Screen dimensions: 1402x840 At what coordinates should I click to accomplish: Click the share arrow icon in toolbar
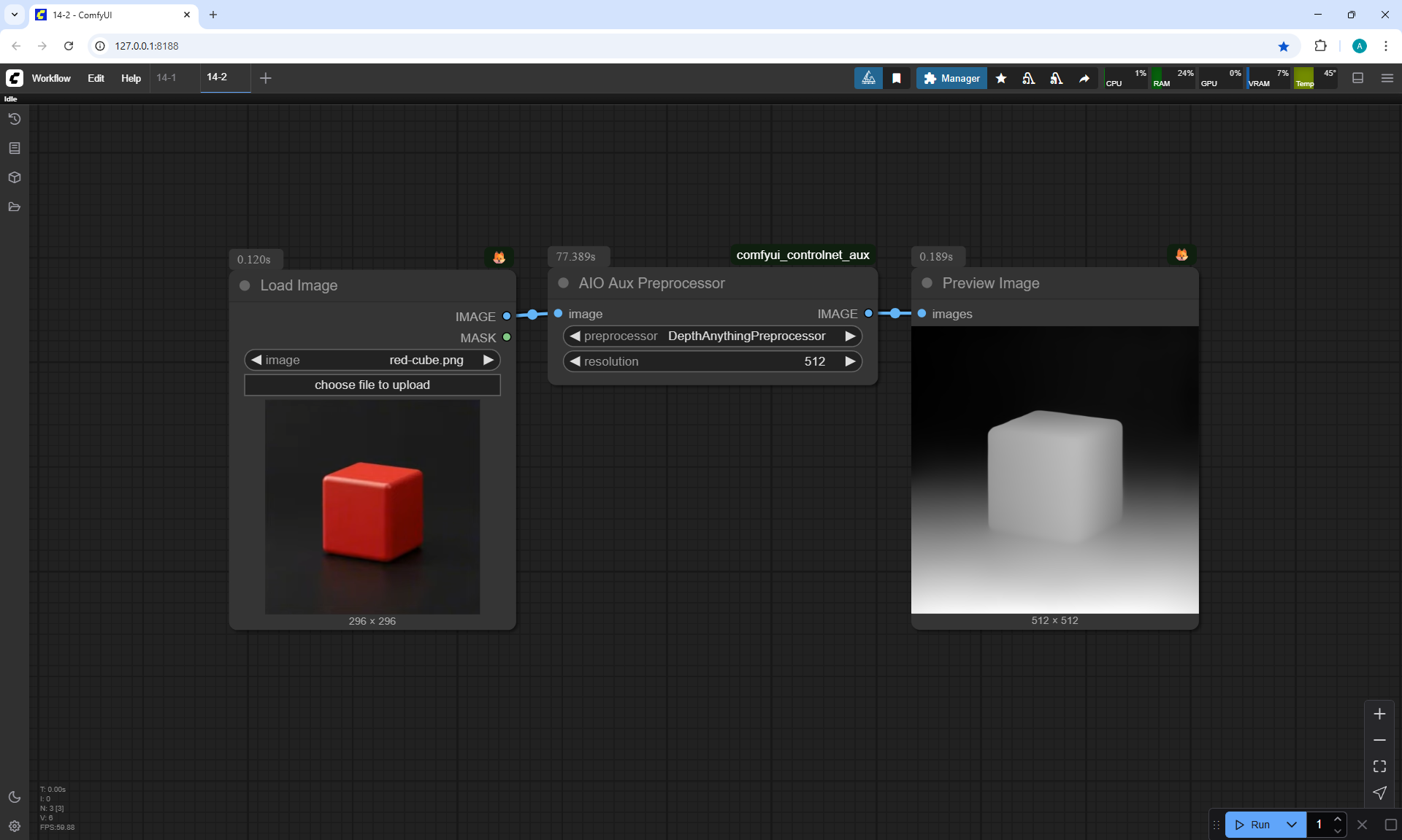[1084, 78]
